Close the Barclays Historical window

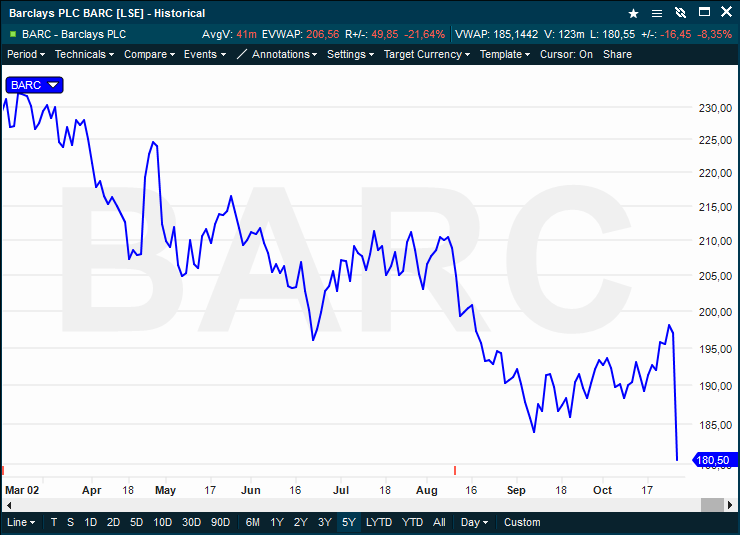coord(726,12)
